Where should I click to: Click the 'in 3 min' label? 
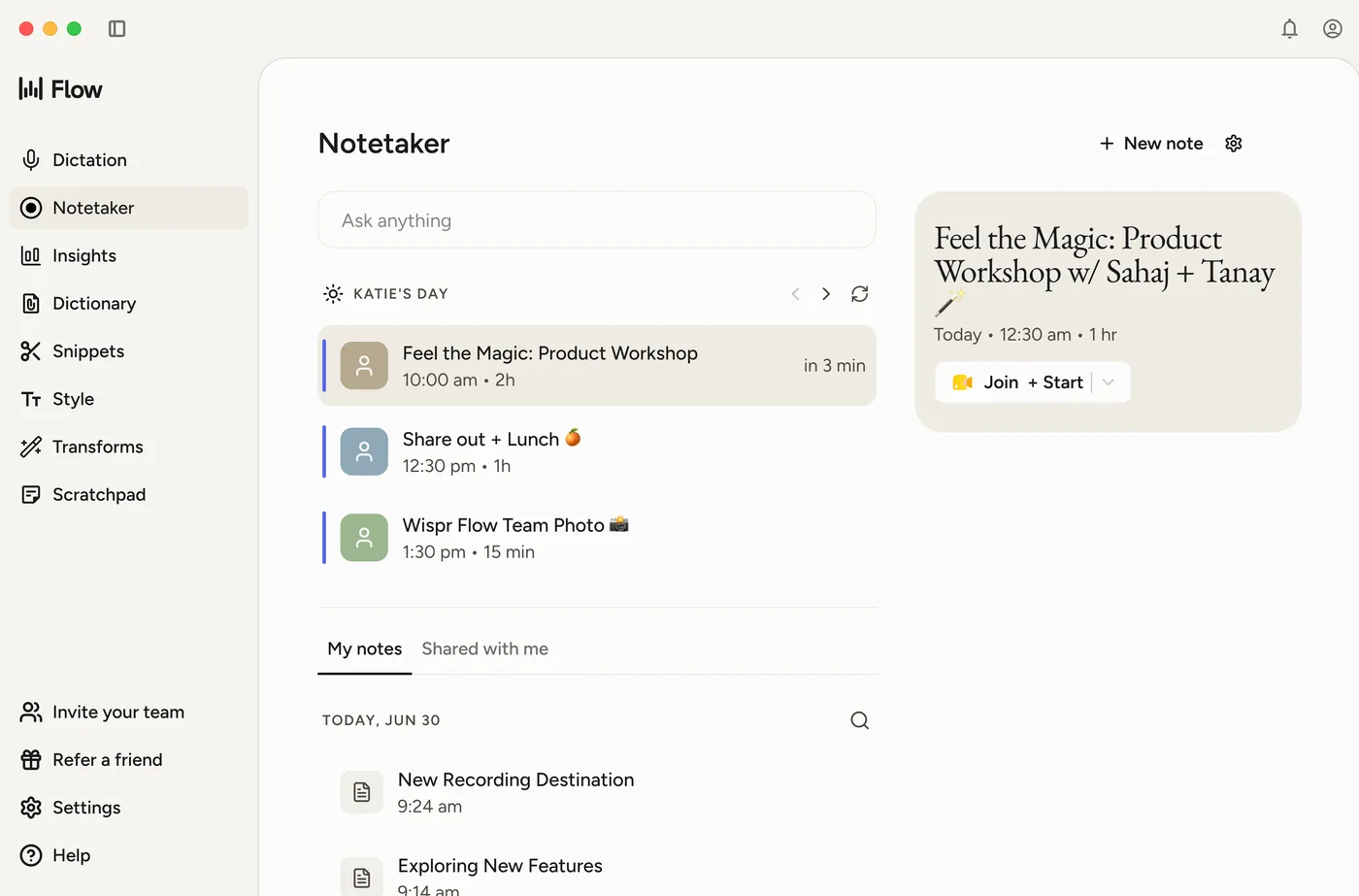834,366
